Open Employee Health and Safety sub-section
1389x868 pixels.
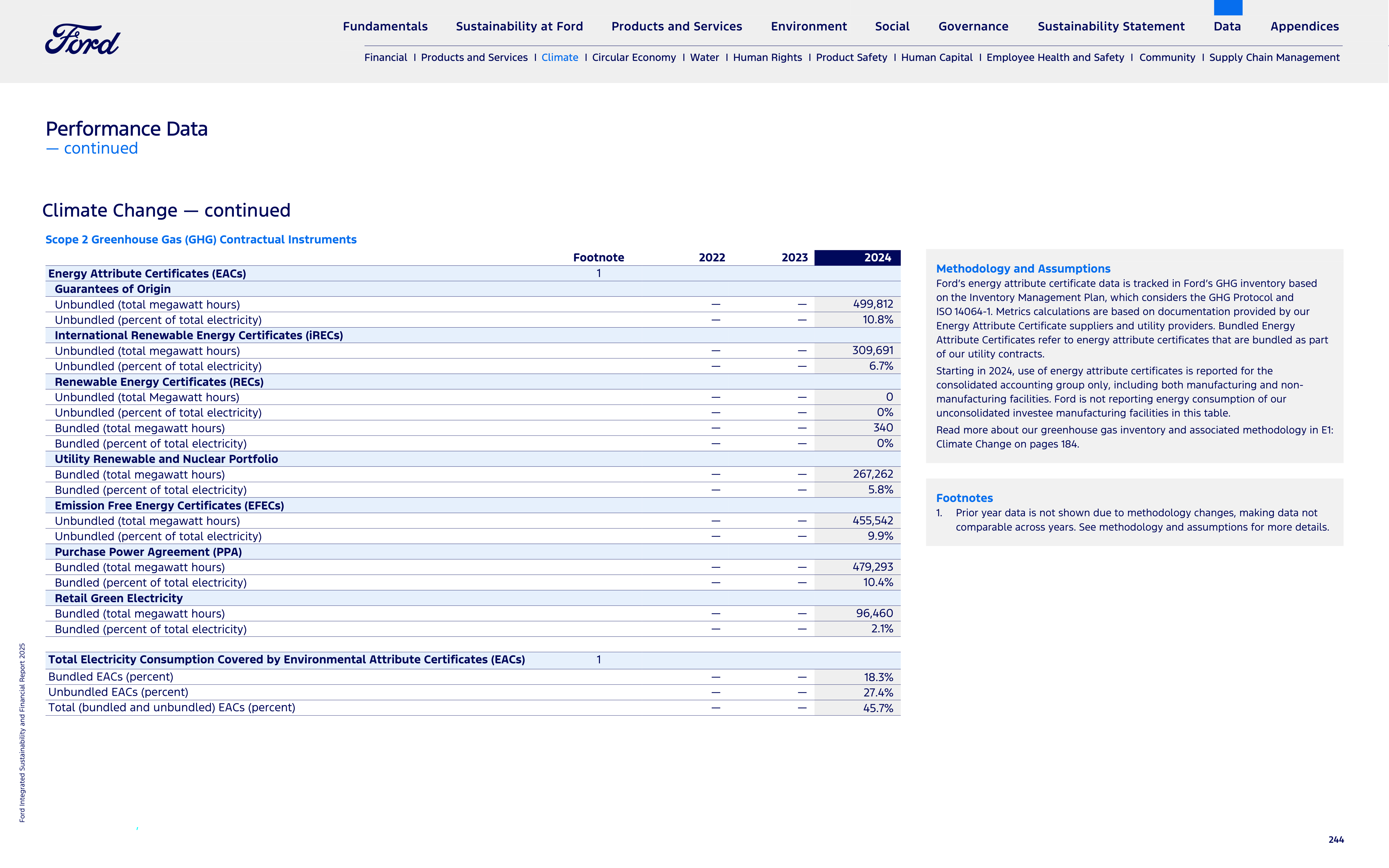(x=1055, y=58)
